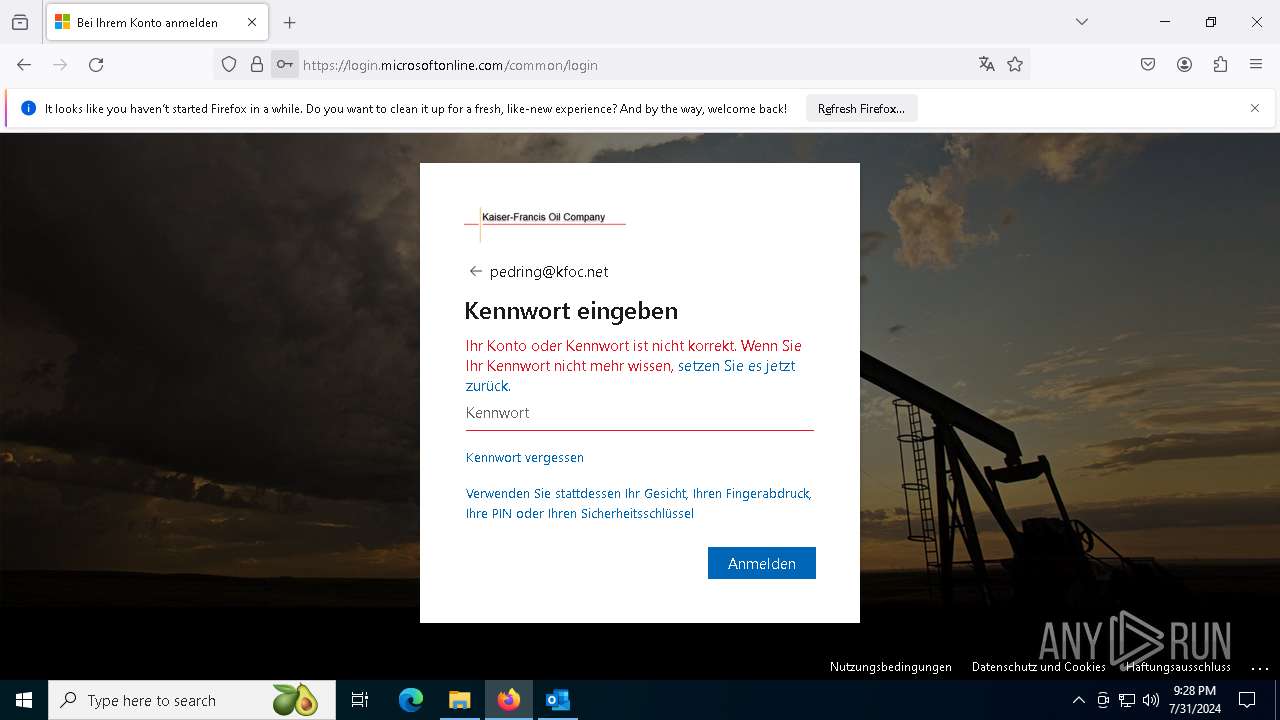Minimize the Firefox window
The image size is (1280, 720).
[1165, 22]
